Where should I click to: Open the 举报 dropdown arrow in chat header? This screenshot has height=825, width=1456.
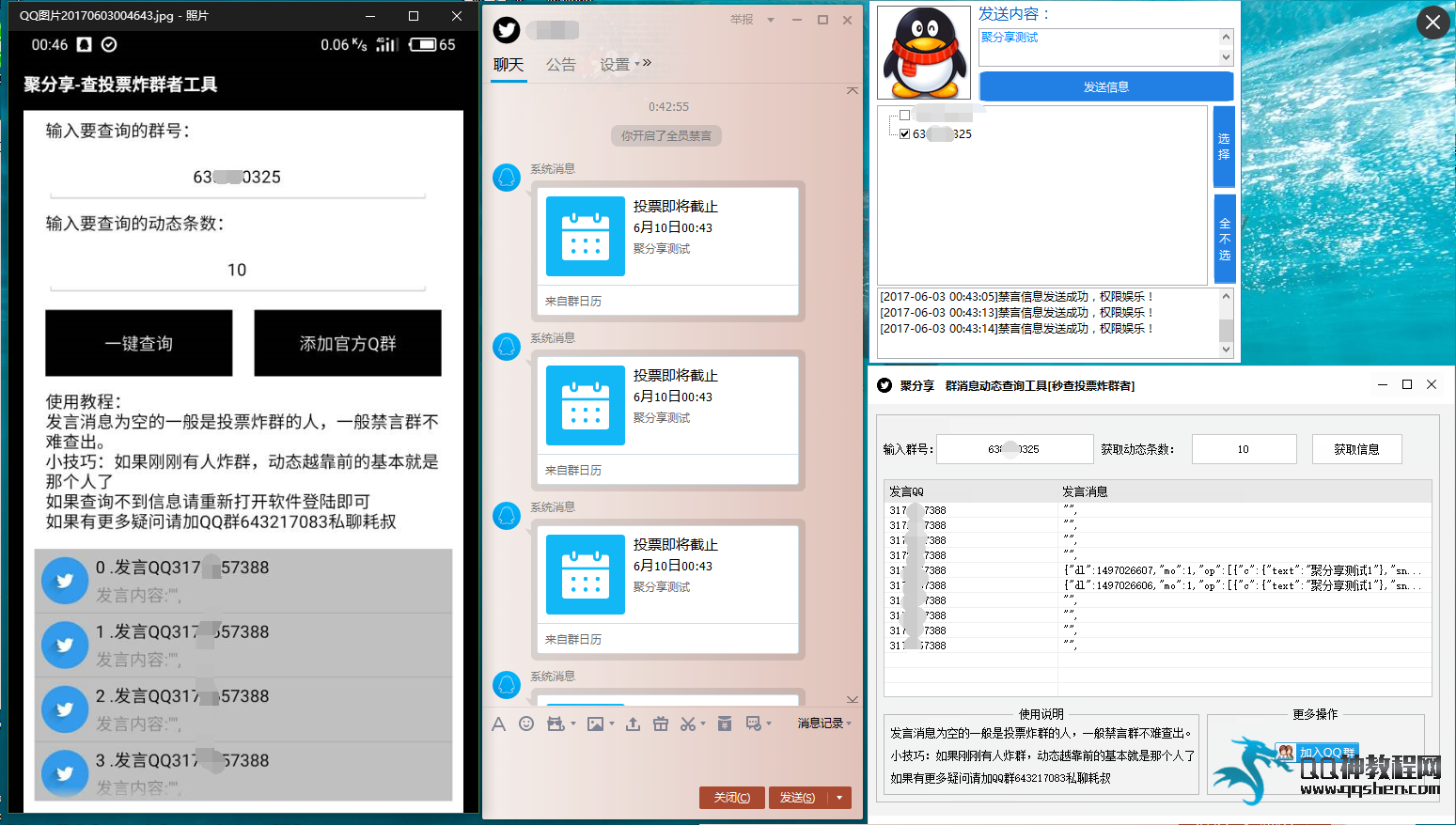click(771, 20)
